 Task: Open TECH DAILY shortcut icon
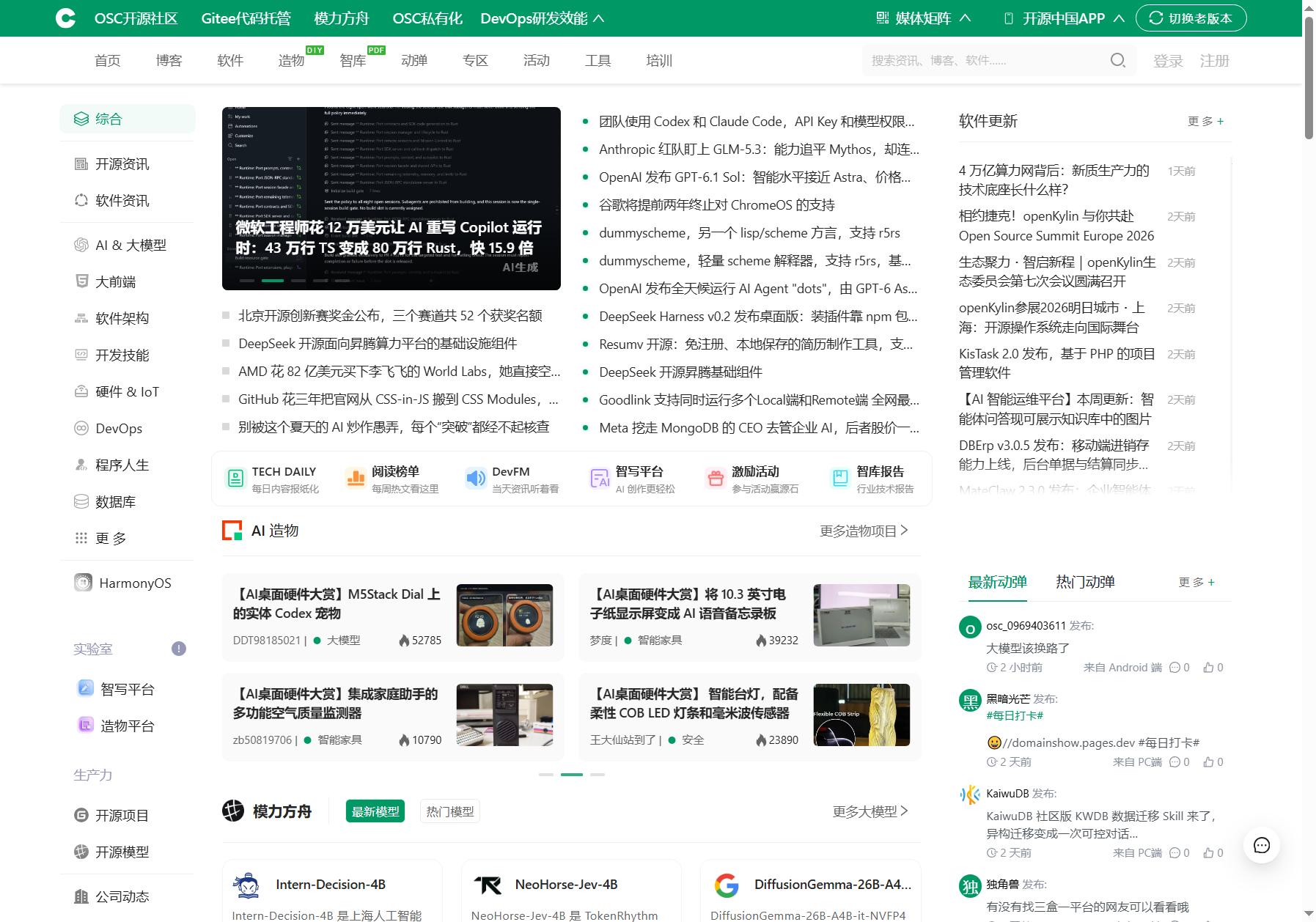click(x=235, y=479)
